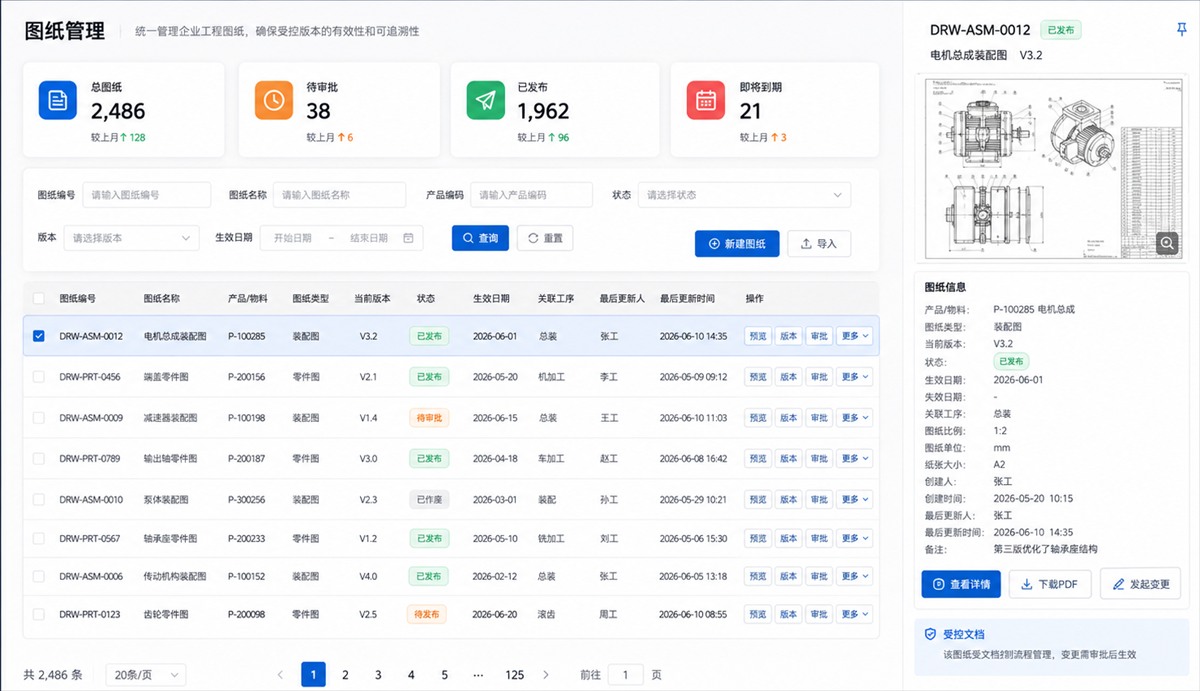Click the green paper-plane icon on 已发布 card
Image resolution: width=1200 pixels, height=691 pixels.
point(486,101)
